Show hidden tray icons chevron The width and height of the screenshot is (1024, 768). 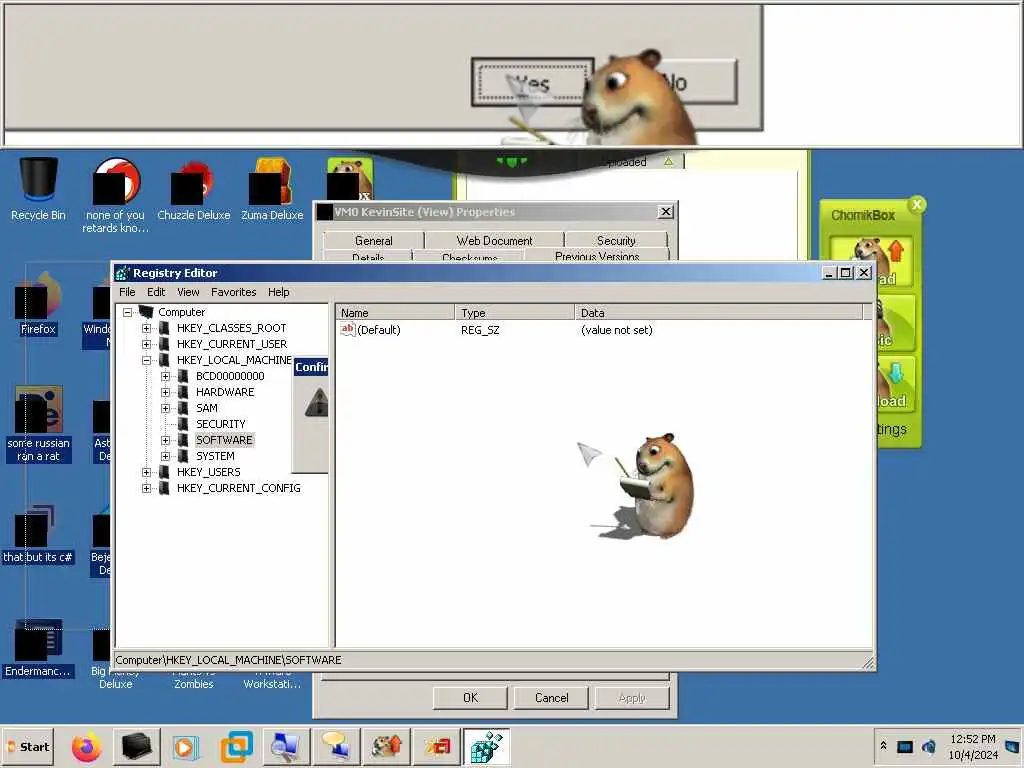click(x=883, y=746)
